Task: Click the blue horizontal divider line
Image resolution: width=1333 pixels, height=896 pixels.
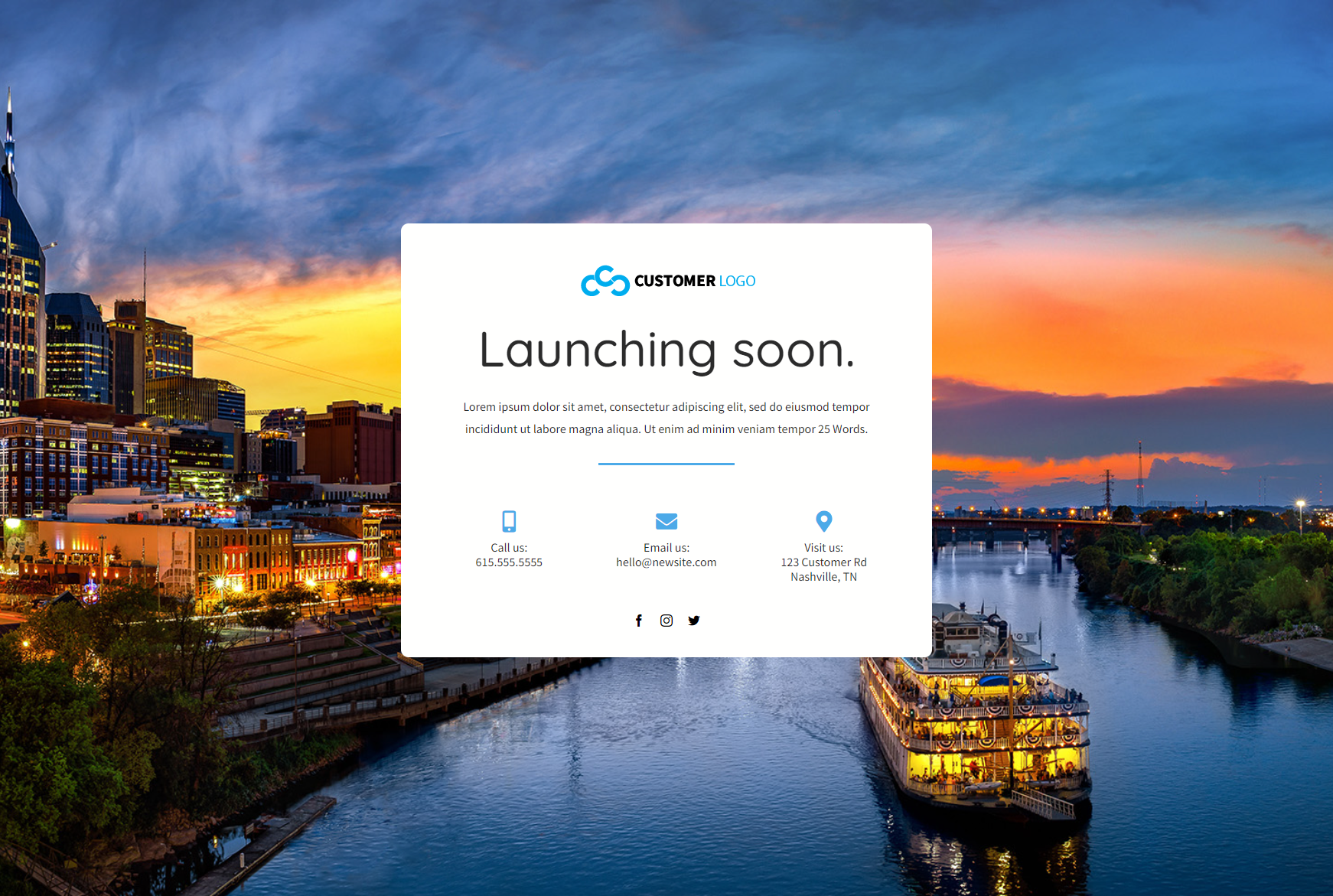Action: (666, 464)
